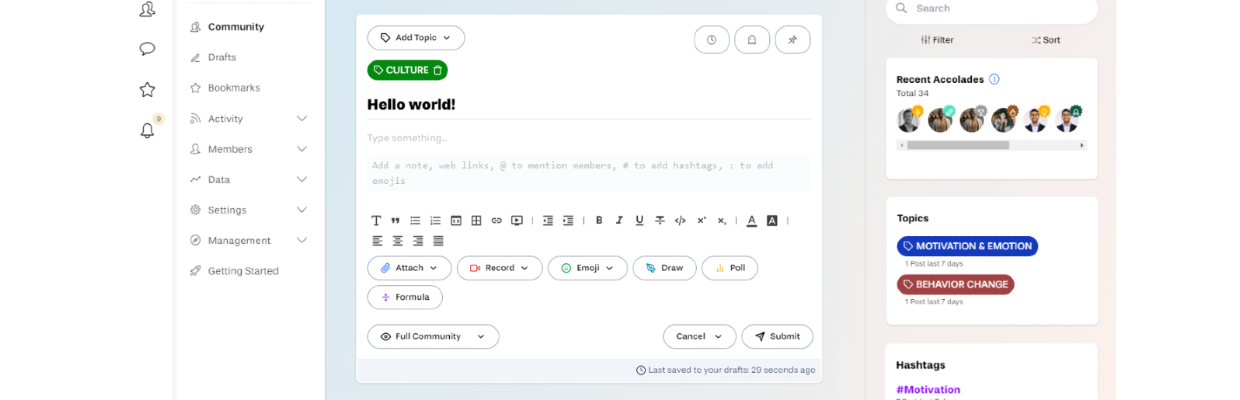Submit the post
Screen dimensions: 1240x400
pyautogui.click(x=777, y=337)
